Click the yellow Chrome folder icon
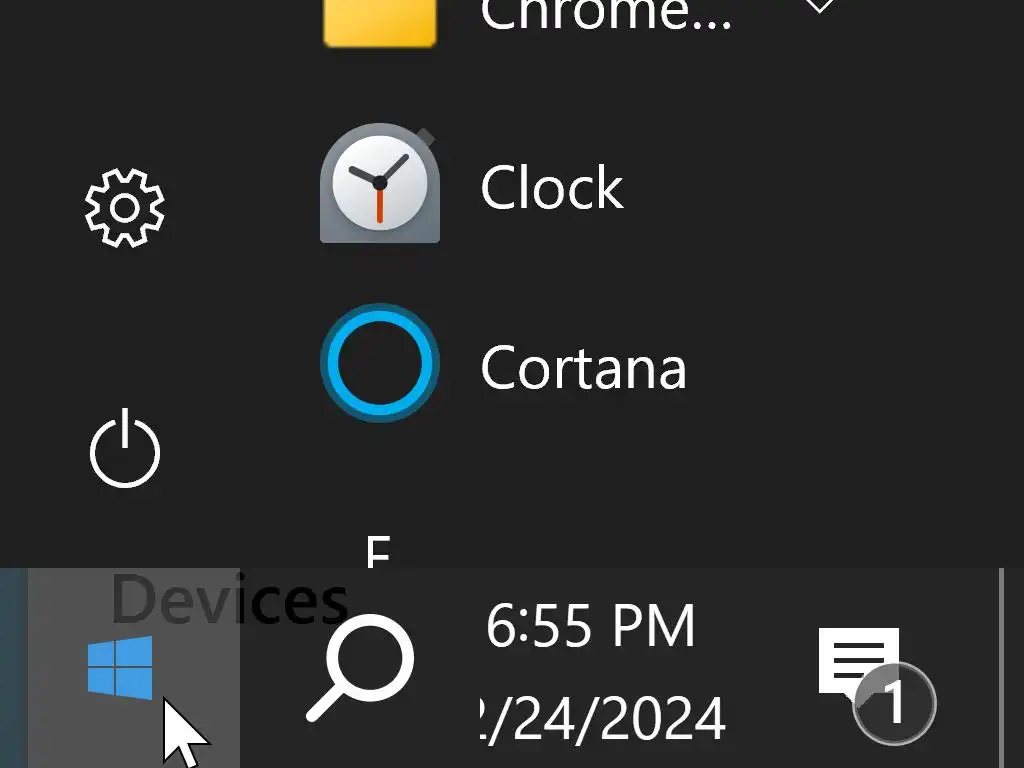Viewport: 1024px width, 768px height. point(379,22)
